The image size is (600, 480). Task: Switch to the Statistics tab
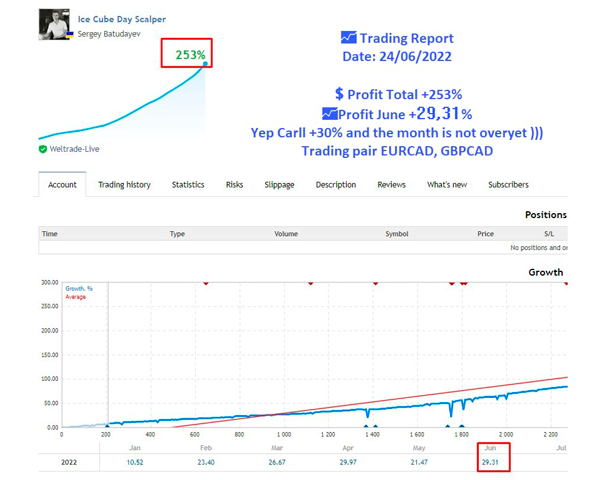click(188, 185)
